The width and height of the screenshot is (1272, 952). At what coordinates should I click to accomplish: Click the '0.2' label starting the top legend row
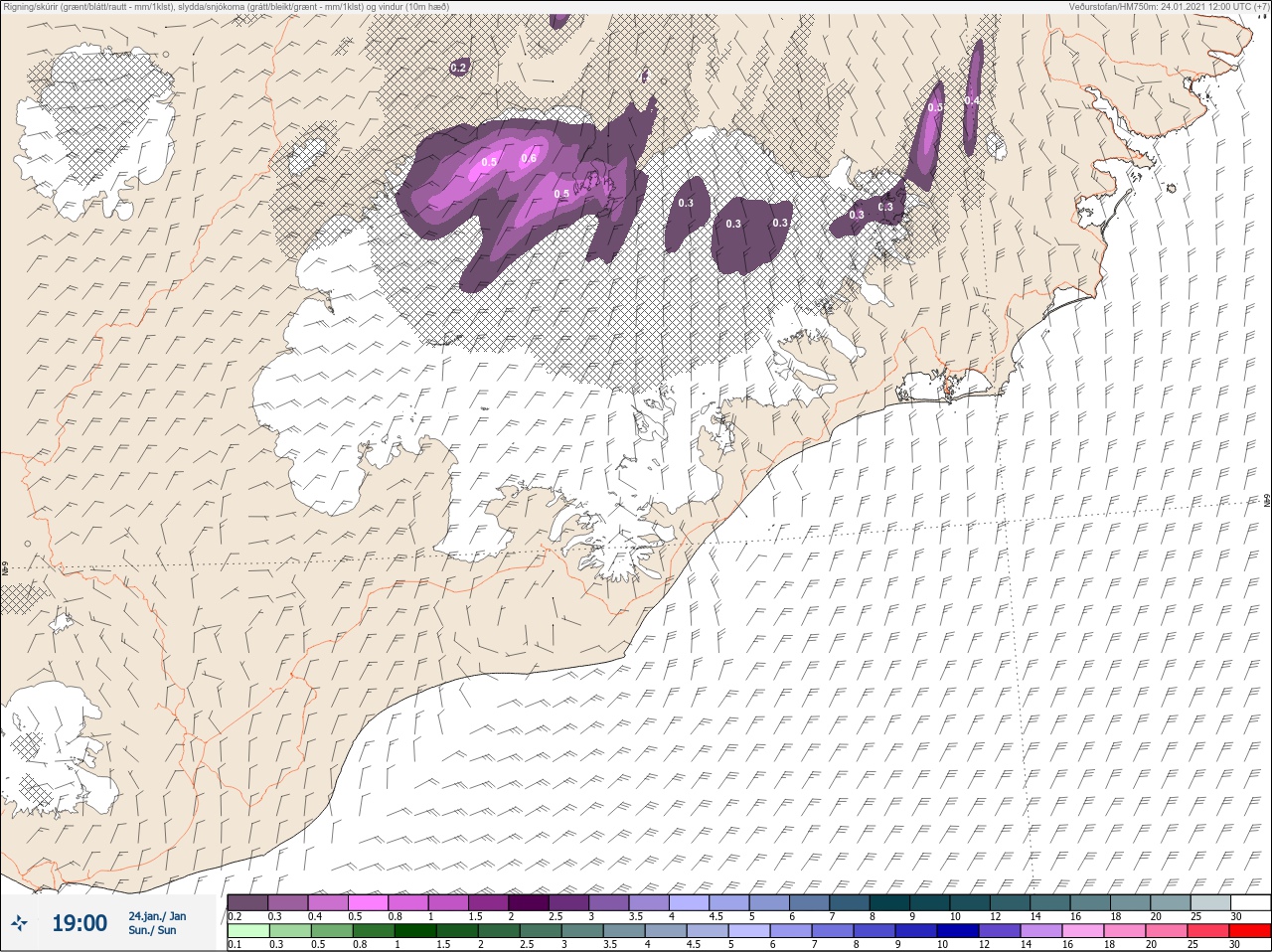pyautogui.click(x=235, y=916)
